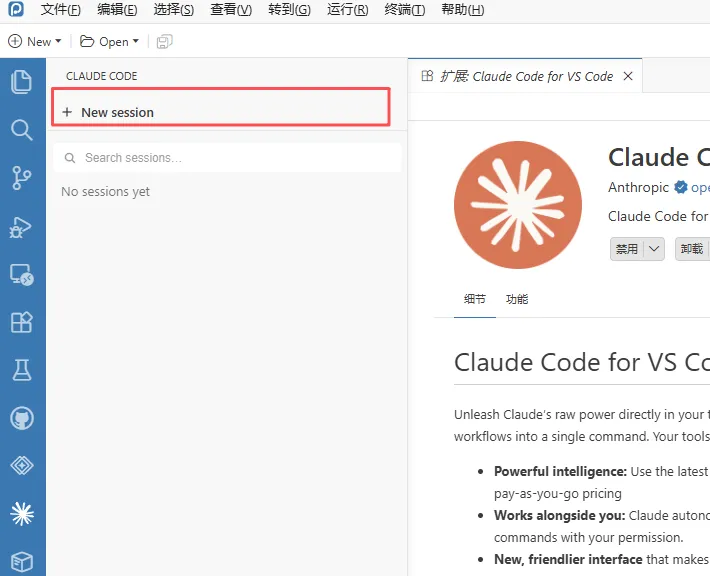The width and height of the screenshot is (710, 576).
Task: Click the plus icon beside New session
Action: [x=67, y=112]
